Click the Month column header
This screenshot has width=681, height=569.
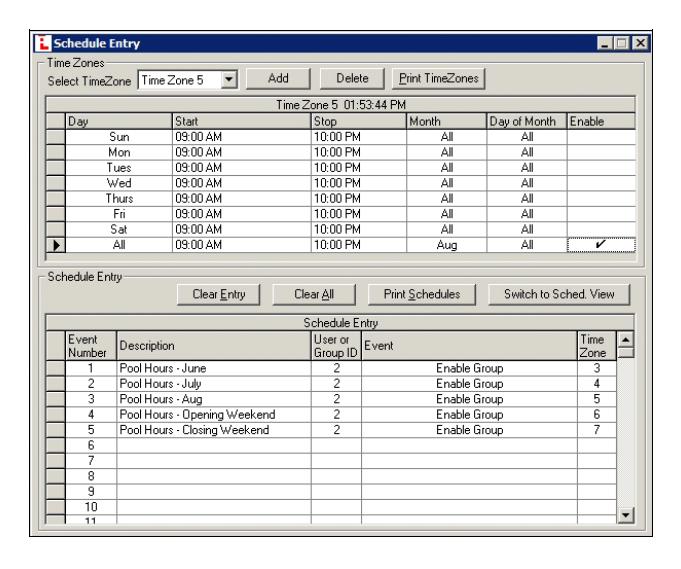coord(446,121)
